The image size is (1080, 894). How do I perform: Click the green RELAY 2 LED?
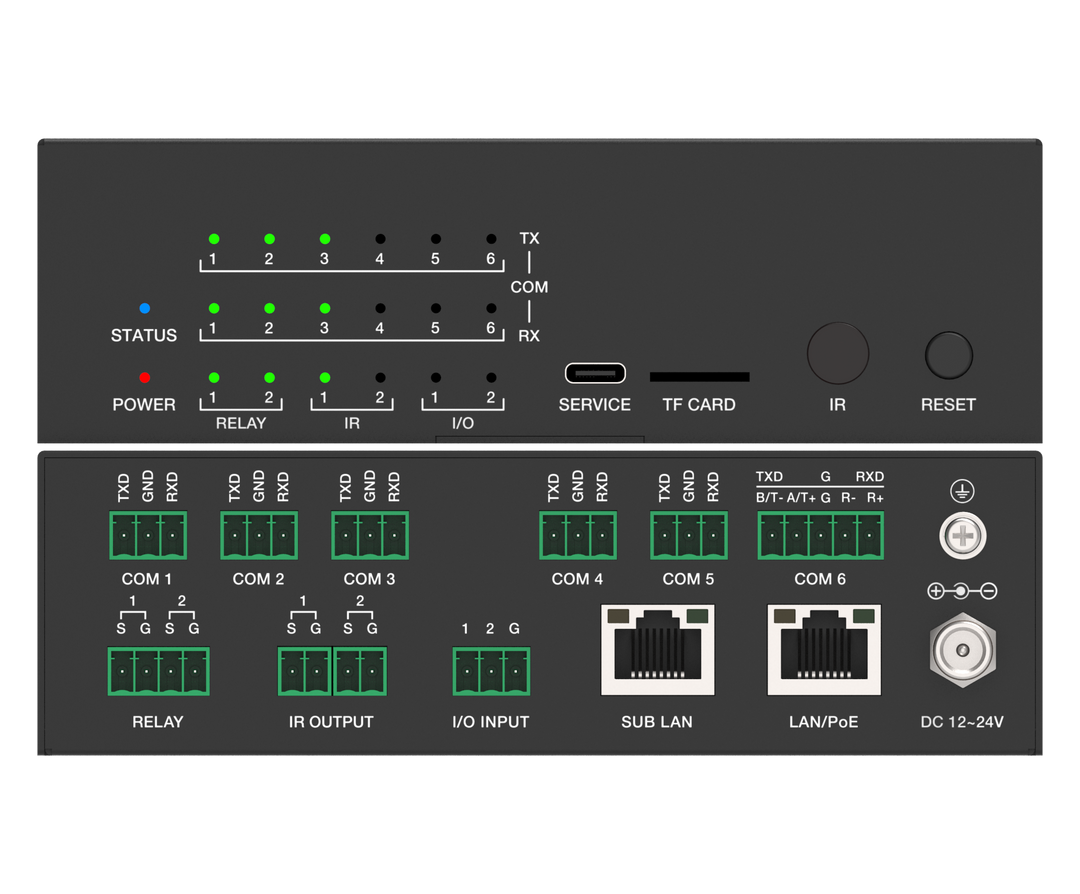[269, 377]
